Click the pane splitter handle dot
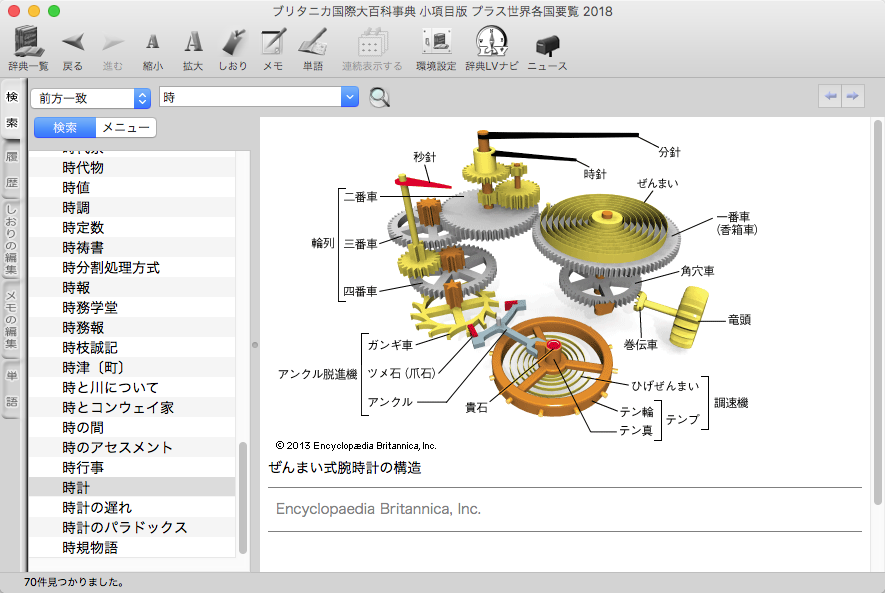 click(x=255, y=345)
